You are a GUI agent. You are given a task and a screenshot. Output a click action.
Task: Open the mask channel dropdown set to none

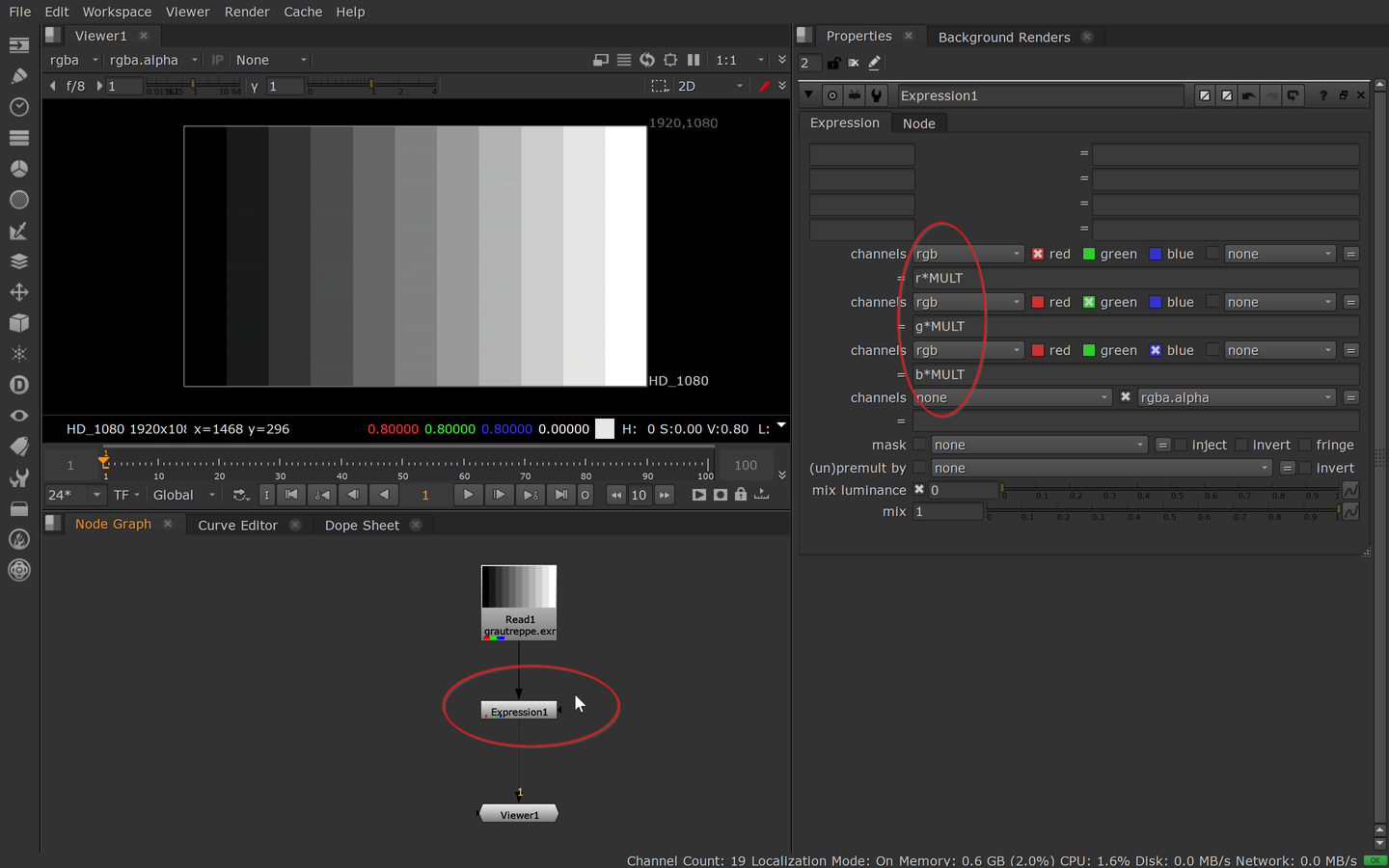tap(1039, 445)
